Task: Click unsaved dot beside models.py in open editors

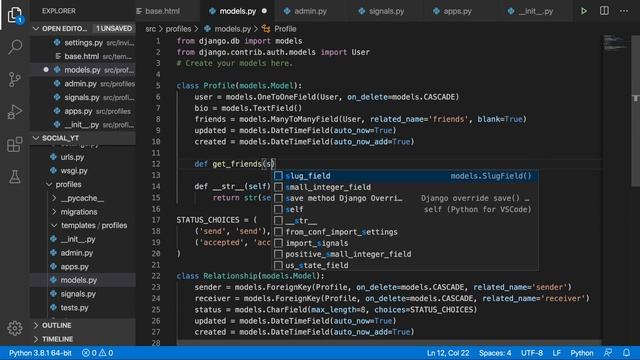Action: pyautogui.click(x=46, y=70)
